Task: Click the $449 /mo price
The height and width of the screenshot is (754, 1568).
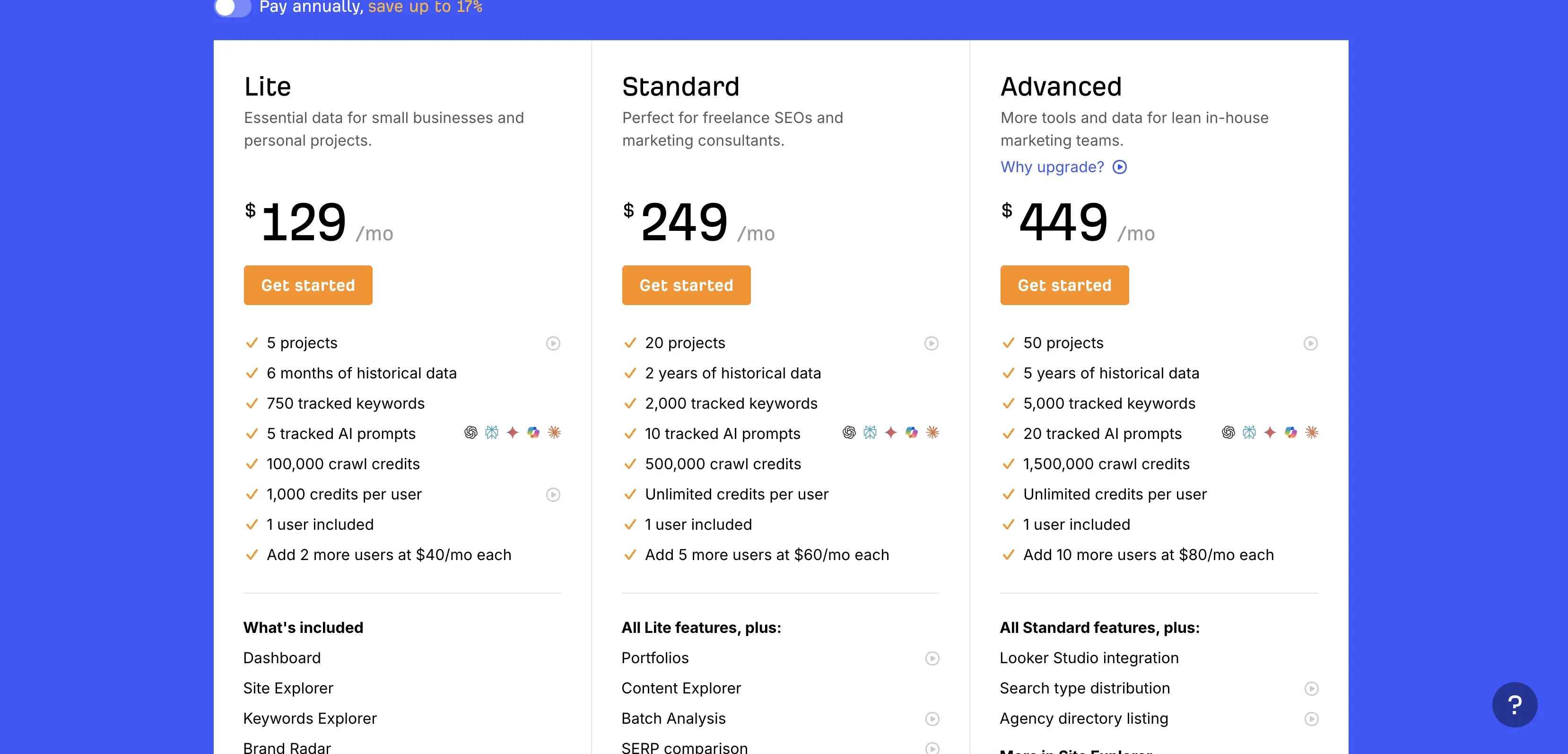Action: [1078, 222]
